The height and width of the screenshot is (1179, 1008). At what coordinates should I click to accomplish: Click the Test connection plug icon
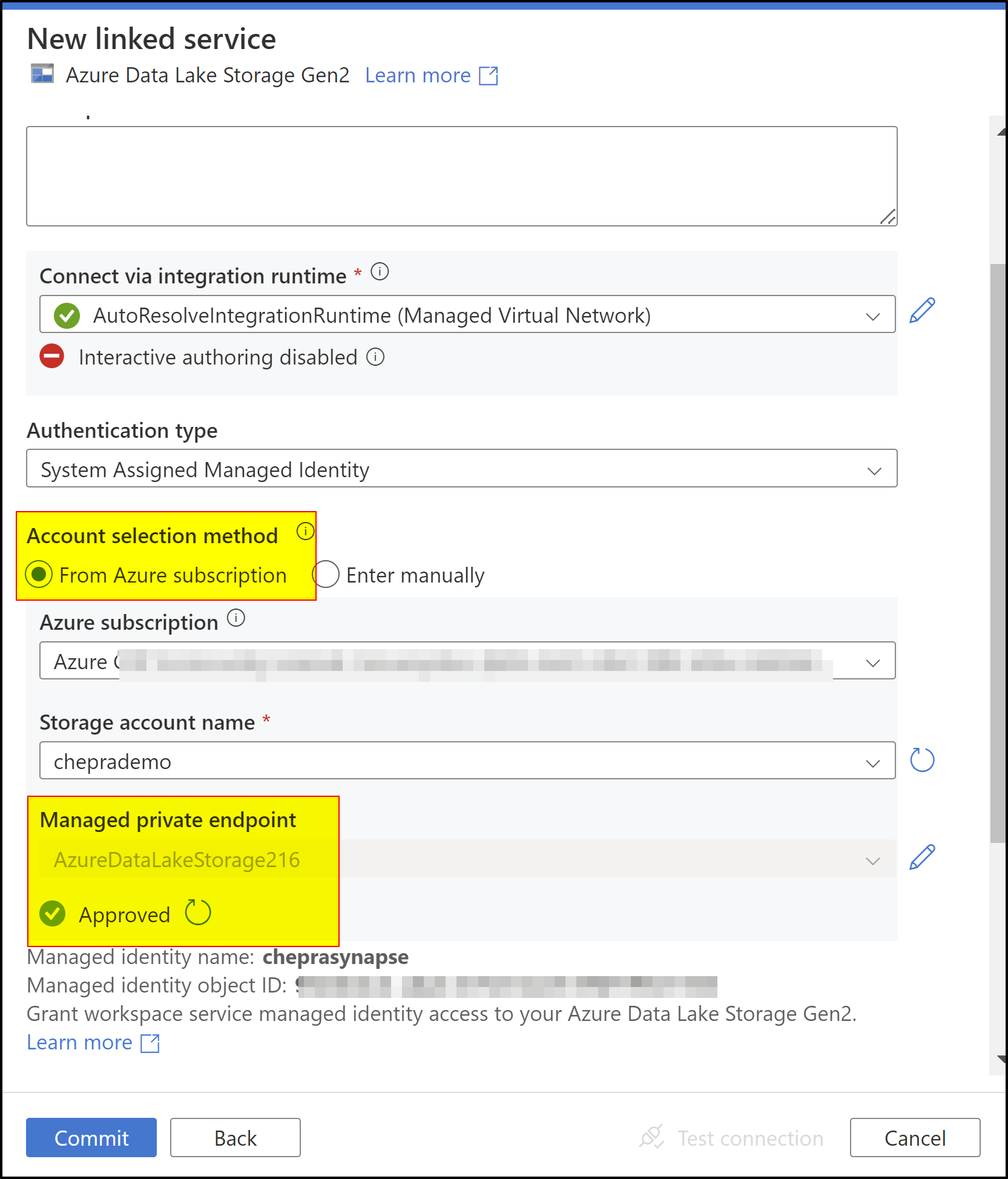point(652,1137)
